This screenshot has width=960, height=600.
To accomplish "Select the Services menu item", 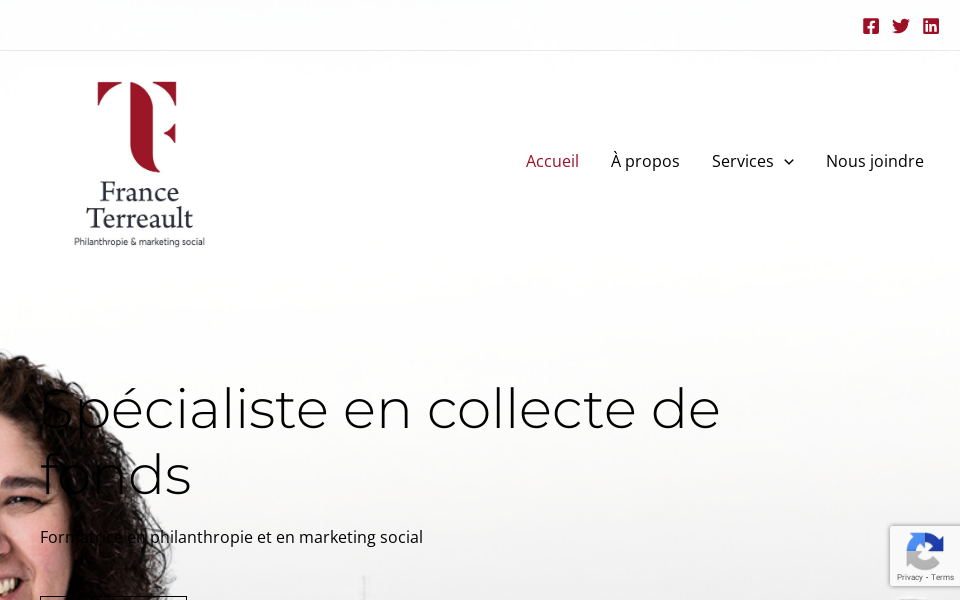I will point(742,161).
